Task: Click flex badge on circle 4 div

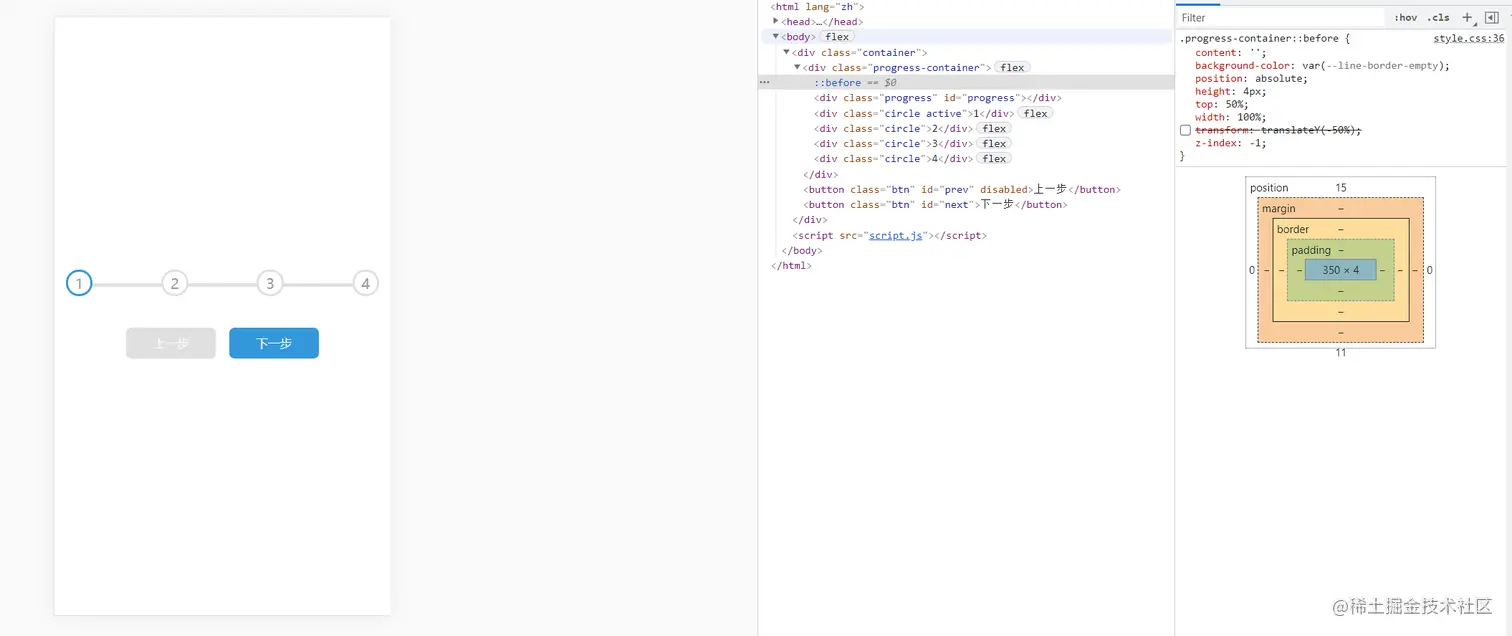Action: pyautogui.click(x=994, y=159)
